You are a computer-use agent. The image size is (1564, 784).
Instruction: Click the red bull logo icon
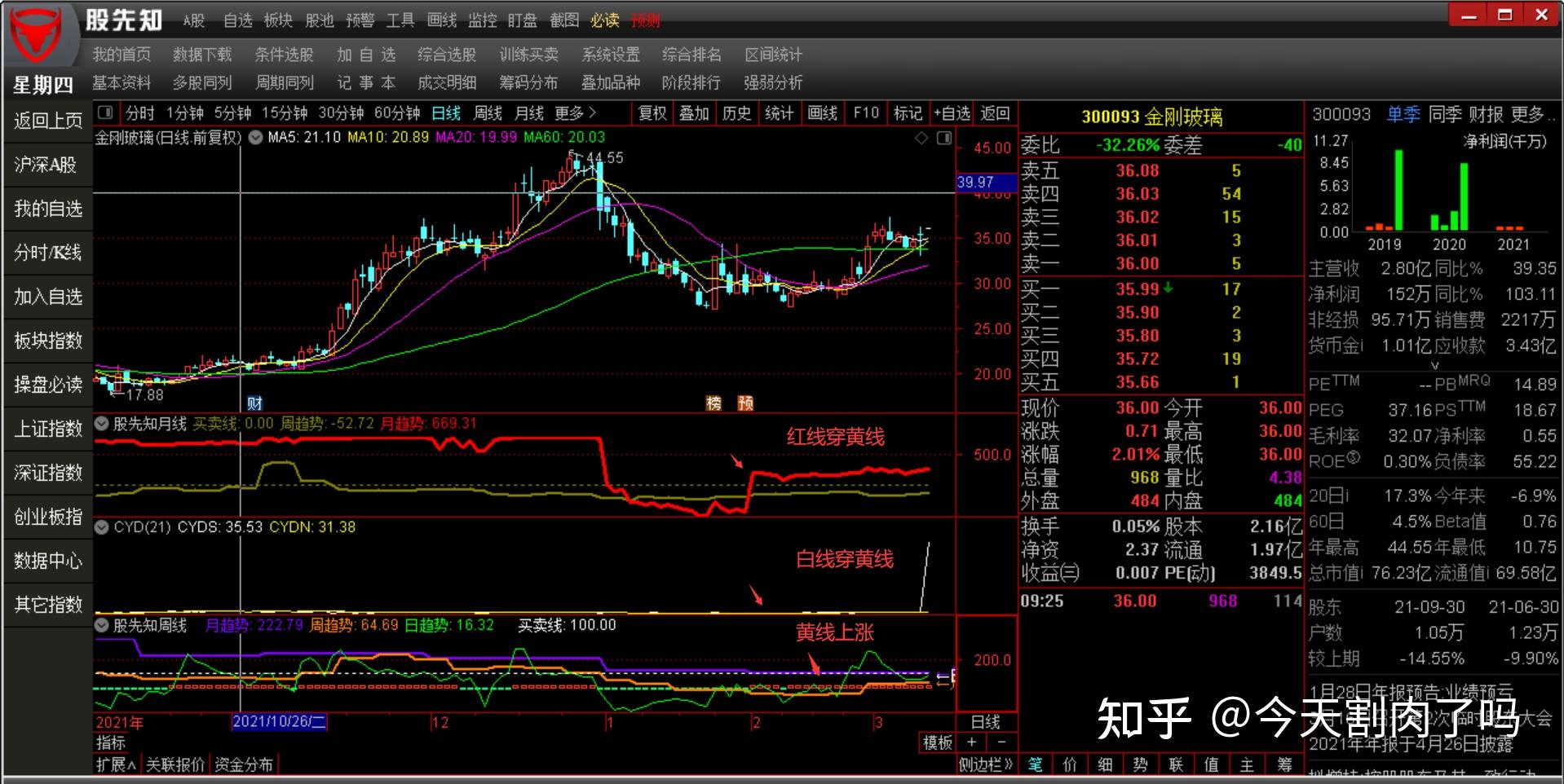tap(36, 34)
